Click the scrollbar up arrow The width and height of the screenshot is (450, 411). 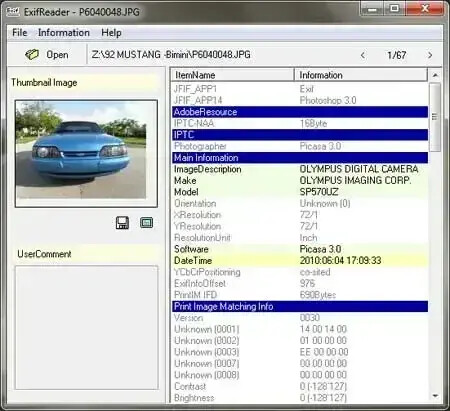point(435,75)
